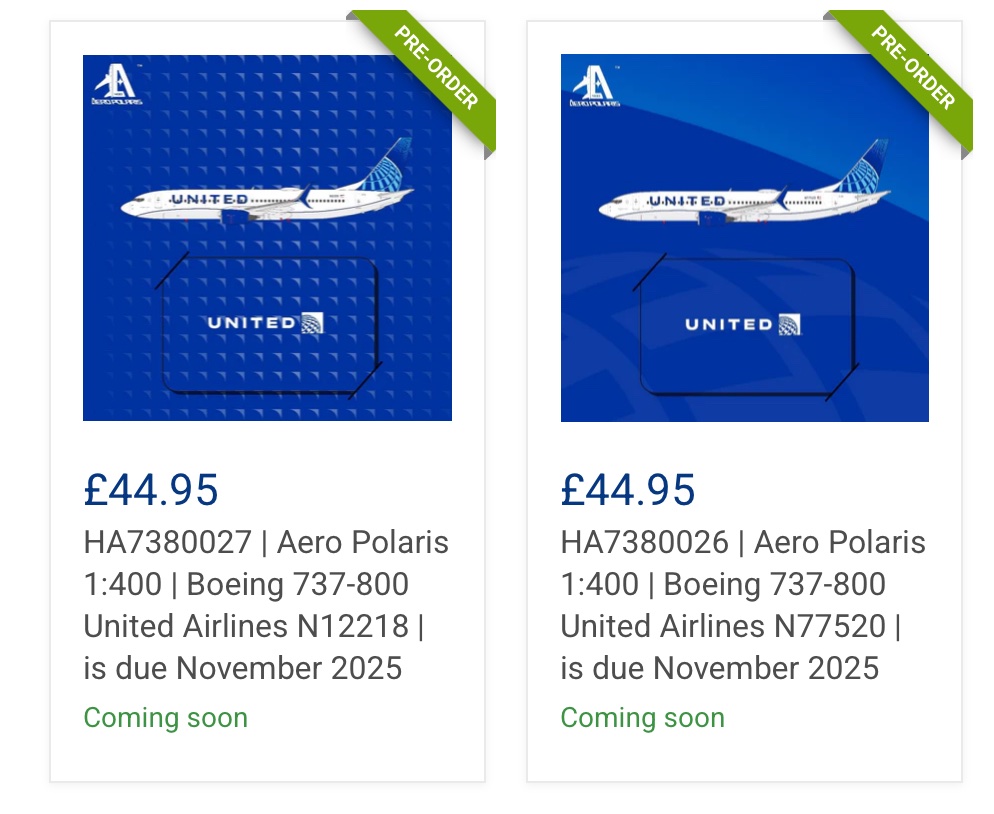Click "United Airlines N12218" title text
Viewport: 994px width, 814px height.
[x=246, y=627]
